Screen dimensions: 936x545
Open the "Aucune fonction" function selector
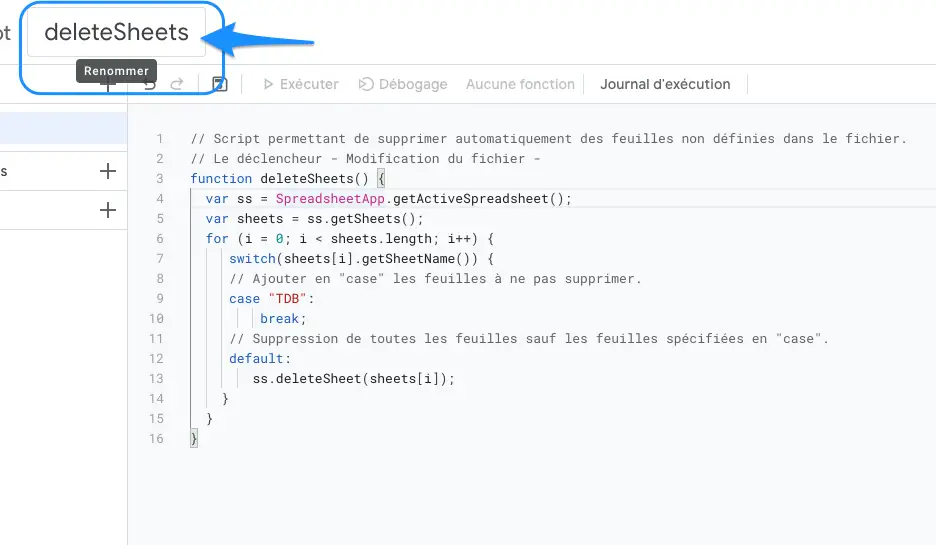click(x=520, y=84)
